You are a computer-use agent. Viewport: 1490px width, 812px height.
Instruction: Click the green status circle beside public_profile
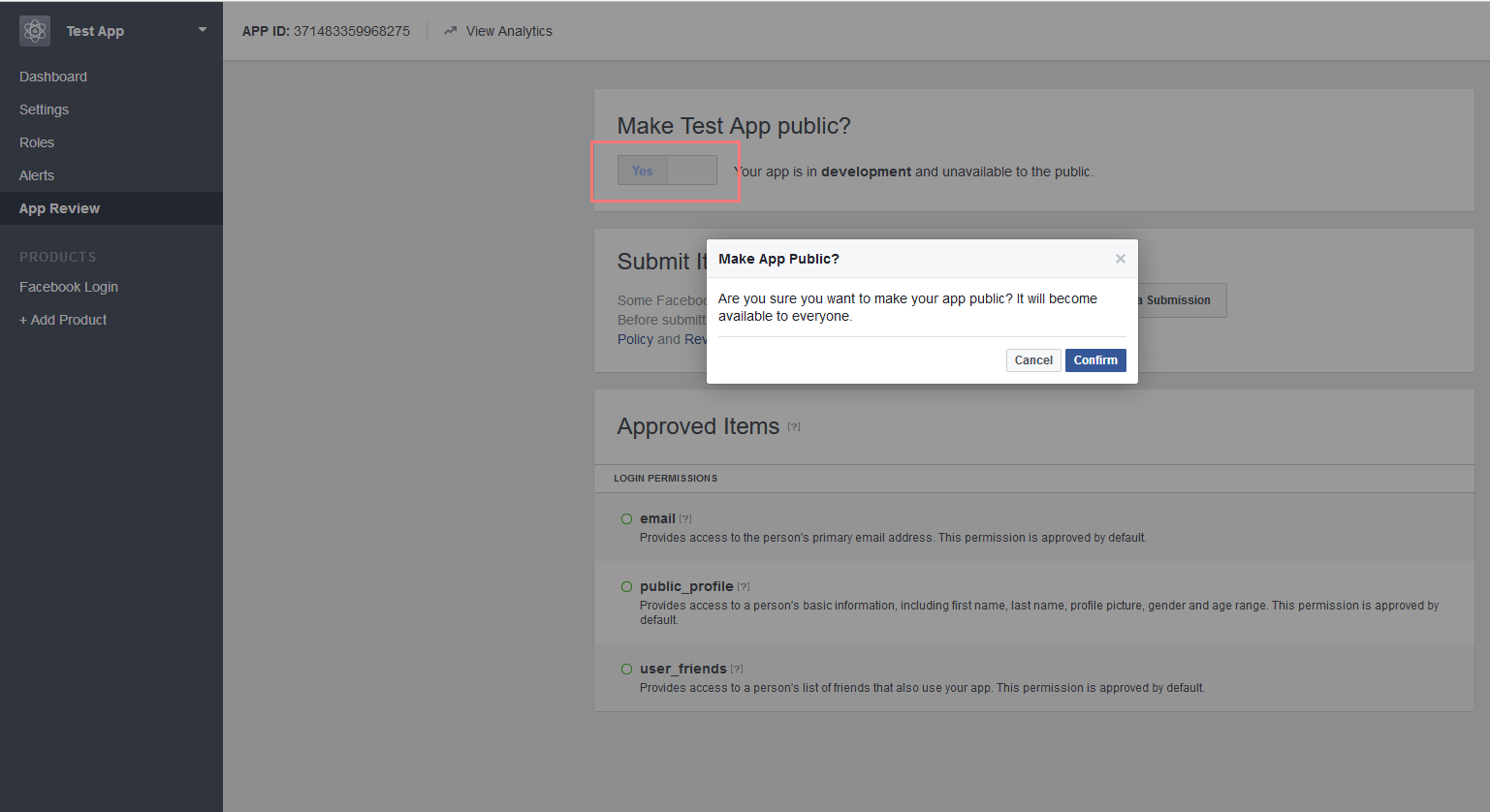click(626, 586)
